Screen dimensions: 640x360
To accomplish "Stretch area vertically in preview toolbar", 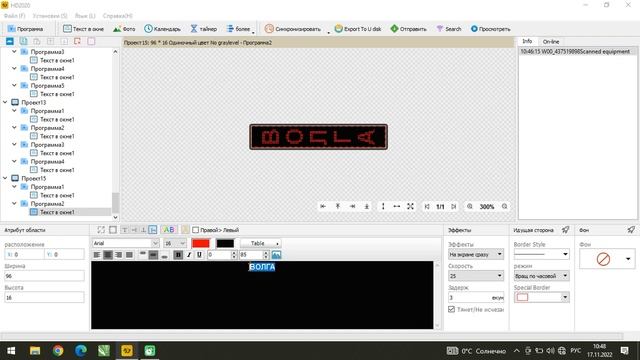I will tap(383, 207).
